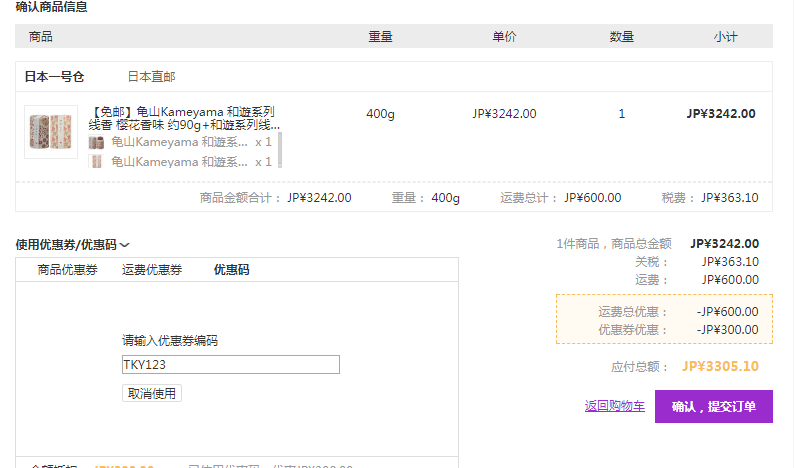Click the 商品 column header

pyautogui.click(x=41, y=36)
